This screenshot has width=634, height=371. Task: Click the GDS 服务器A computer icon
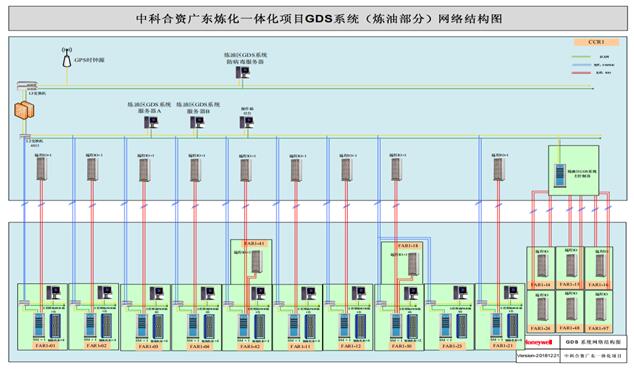pos(151,122)
